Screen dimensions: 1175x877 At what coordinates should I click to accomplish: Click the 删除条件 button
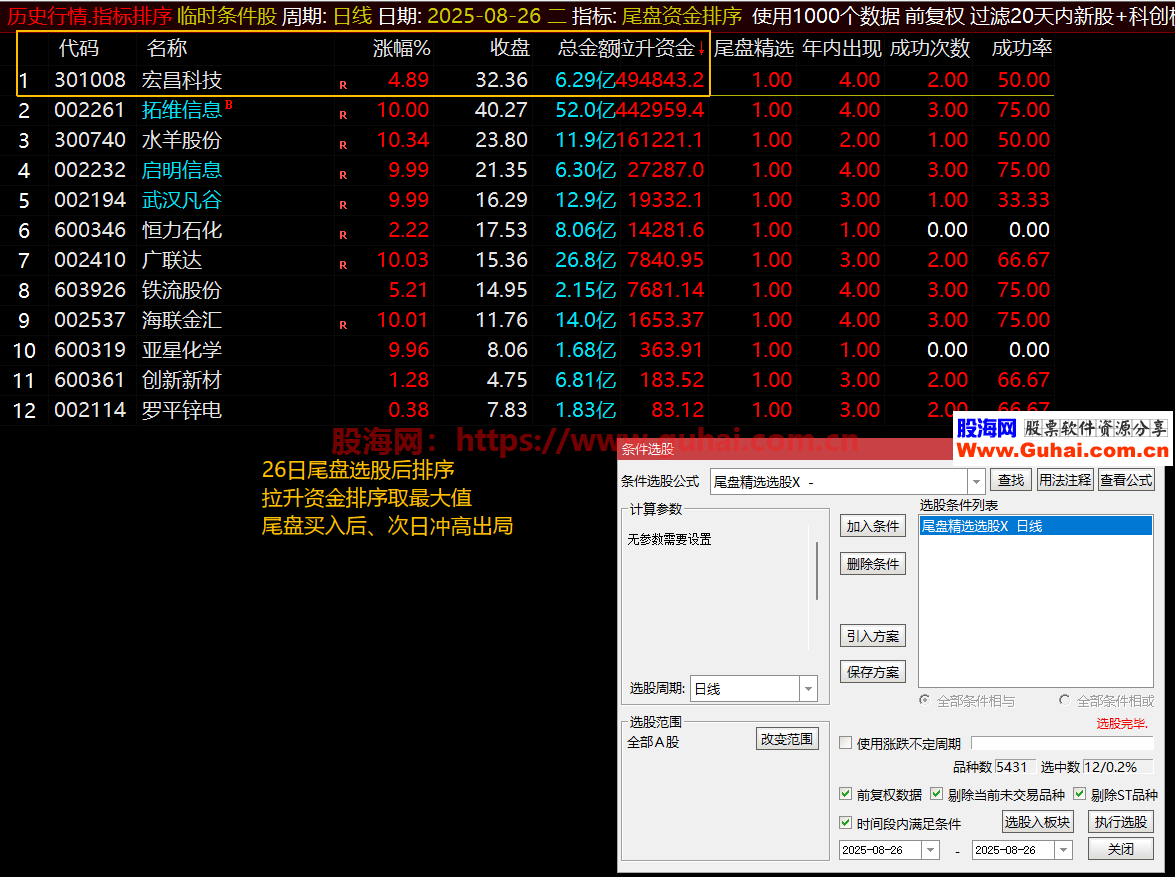873,564
